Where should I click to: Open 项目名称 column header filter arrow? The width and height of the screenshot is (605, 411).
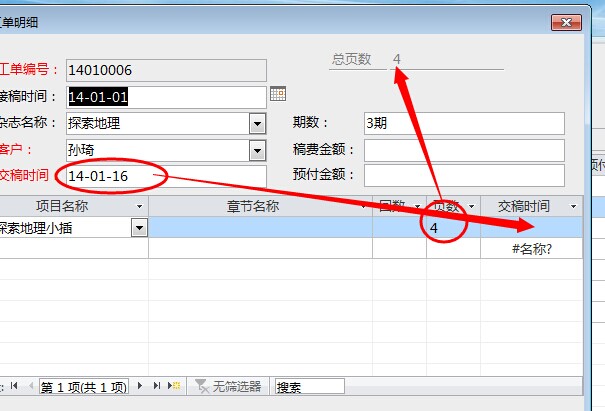tap(140, 206)
